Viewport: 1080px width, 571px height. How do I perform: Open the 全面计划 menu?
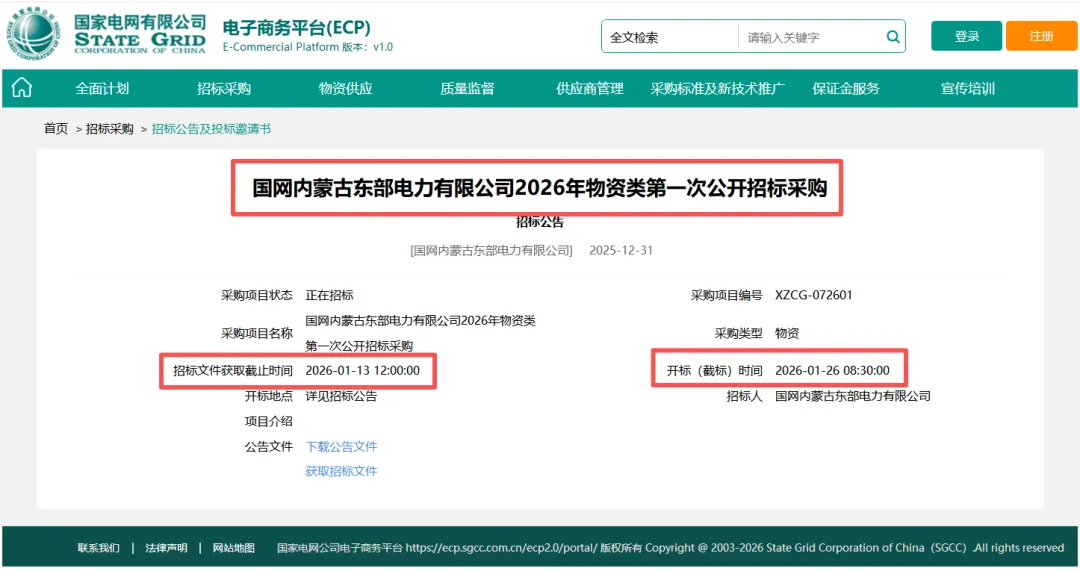tap(102, 88)
